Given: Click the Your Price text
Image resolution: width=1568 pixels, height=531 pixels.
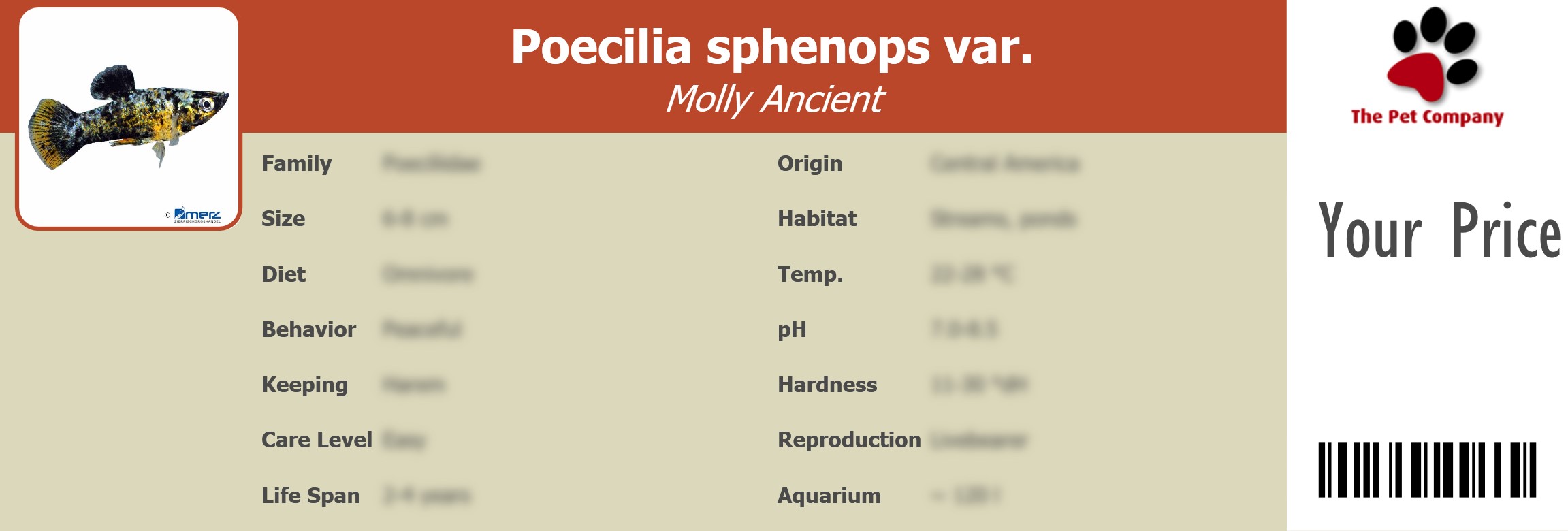Looking at the screenshot, I should point(1439,231).
